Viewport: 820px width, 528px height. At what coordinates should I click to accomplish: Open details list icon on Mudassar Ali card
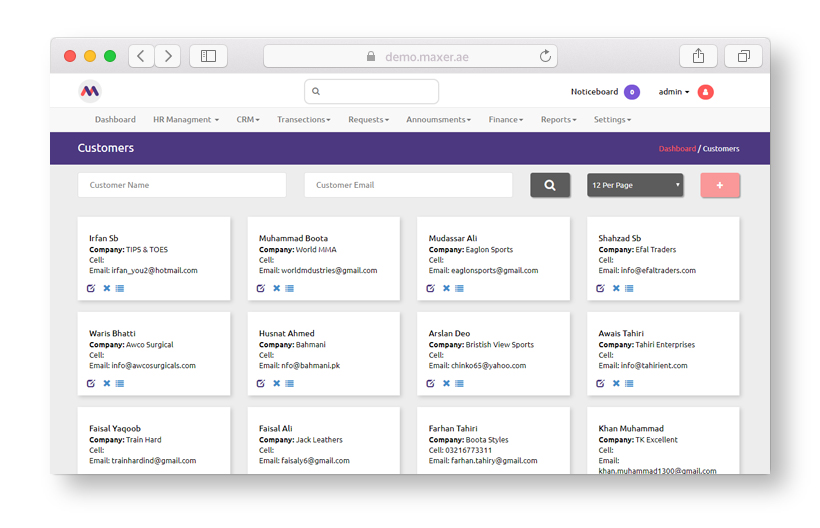(460, 288)
